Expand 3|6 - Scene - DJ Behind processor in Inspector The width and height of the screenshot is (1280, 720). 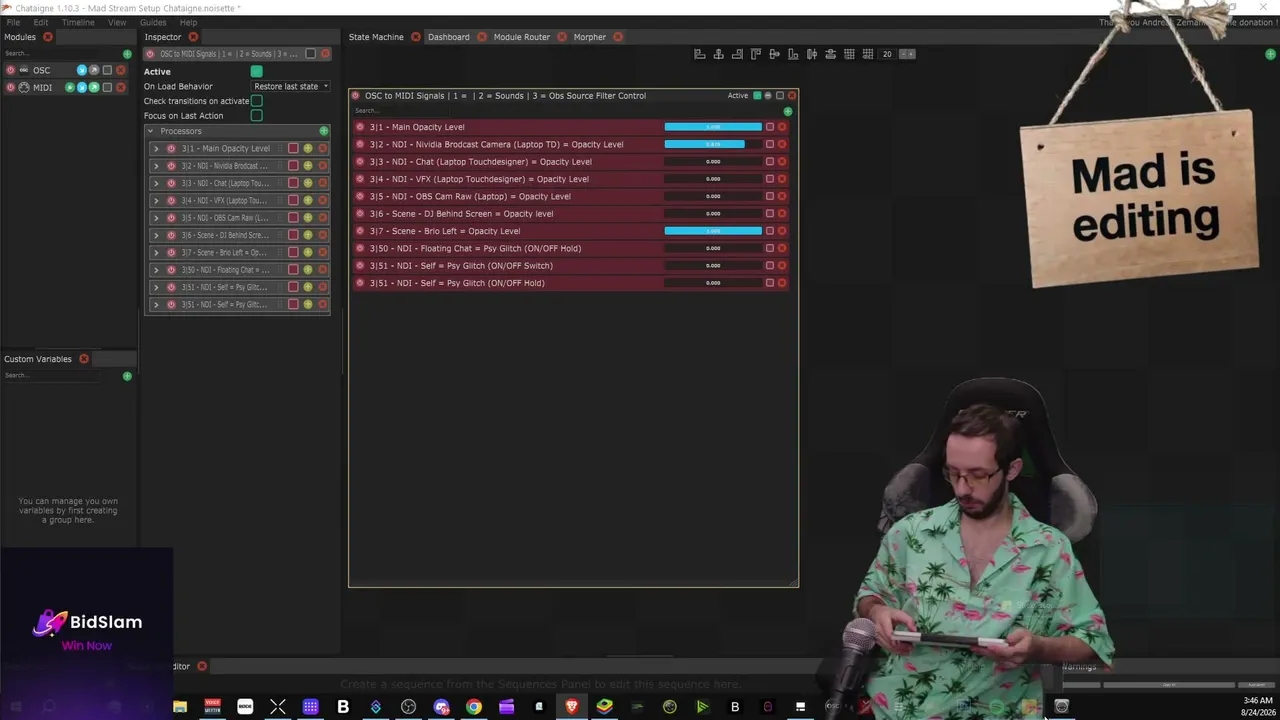[x=156, y=235]
